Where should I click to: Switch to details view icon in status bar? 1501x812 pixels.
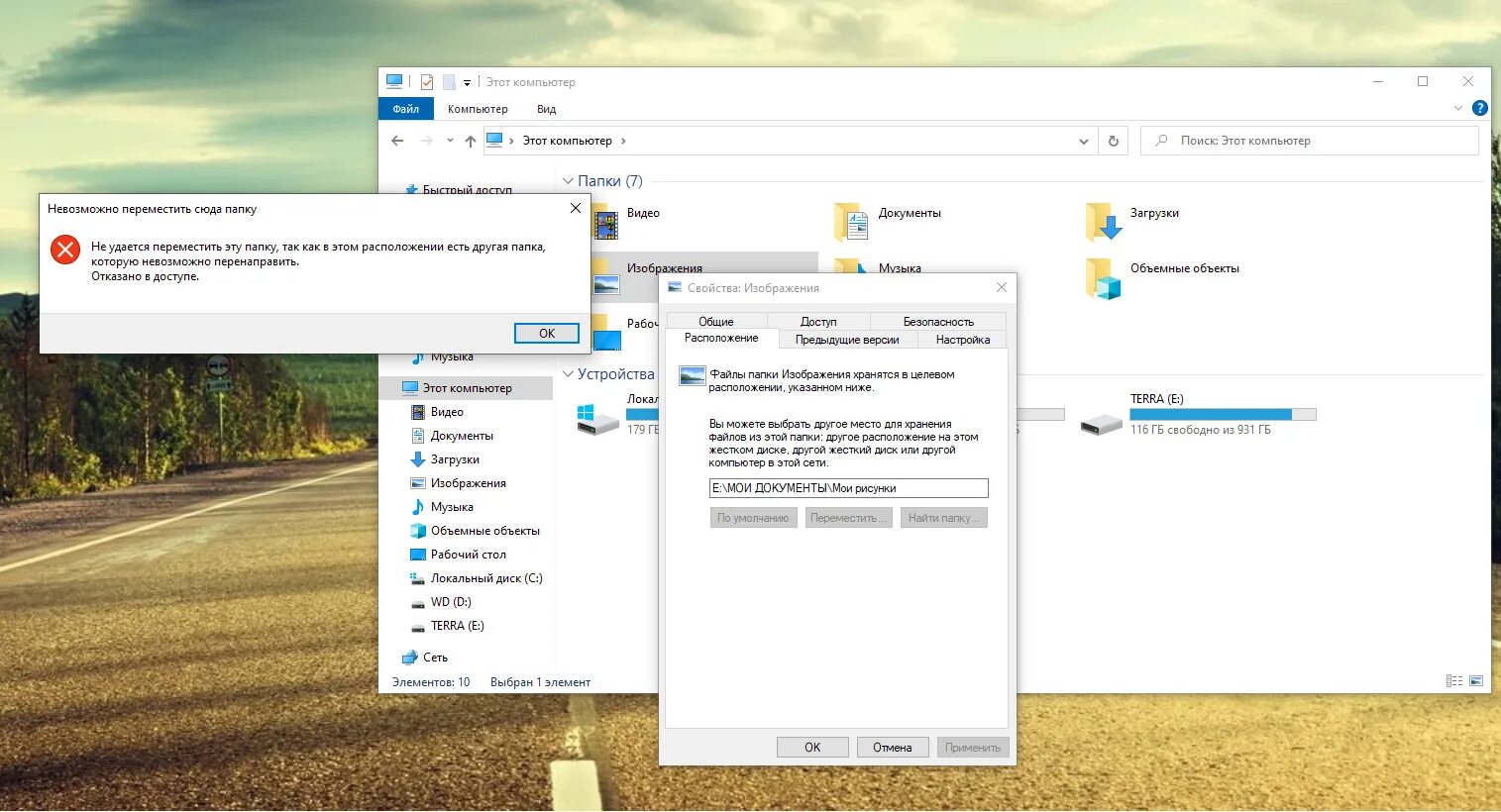(1454, 681)
